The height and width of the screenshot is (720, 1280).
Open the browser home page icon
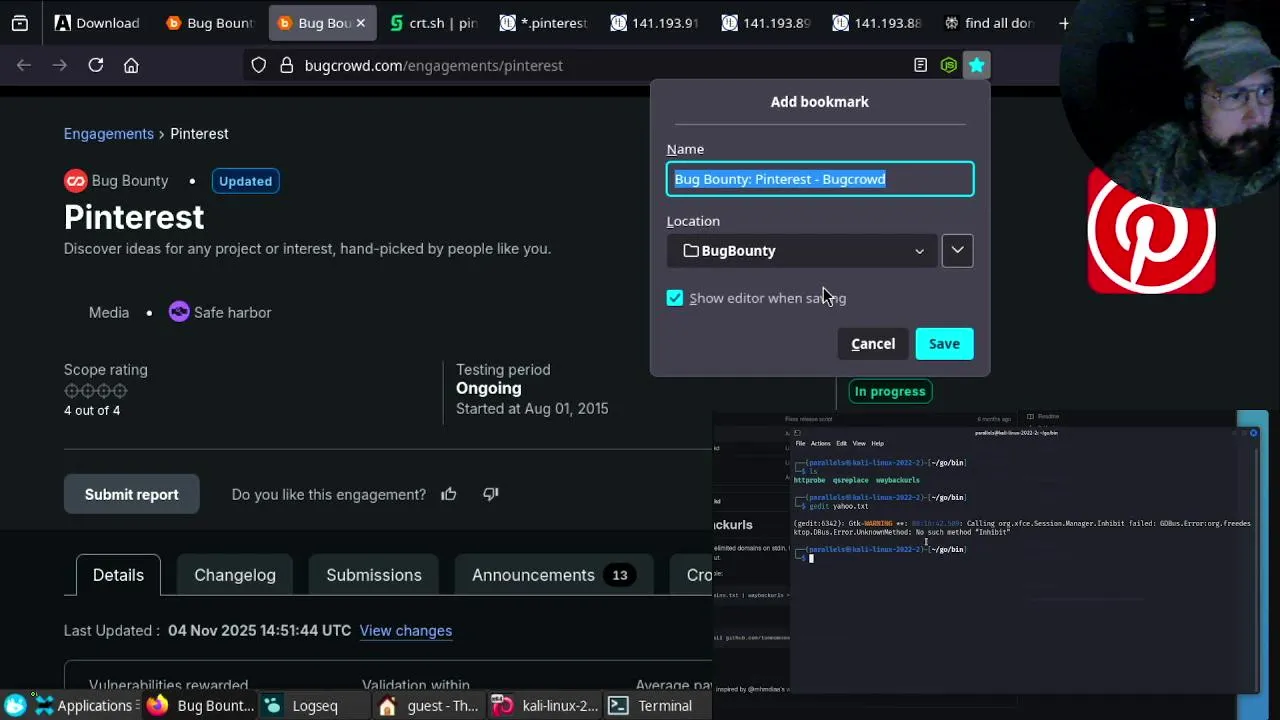tap(131, 65)
